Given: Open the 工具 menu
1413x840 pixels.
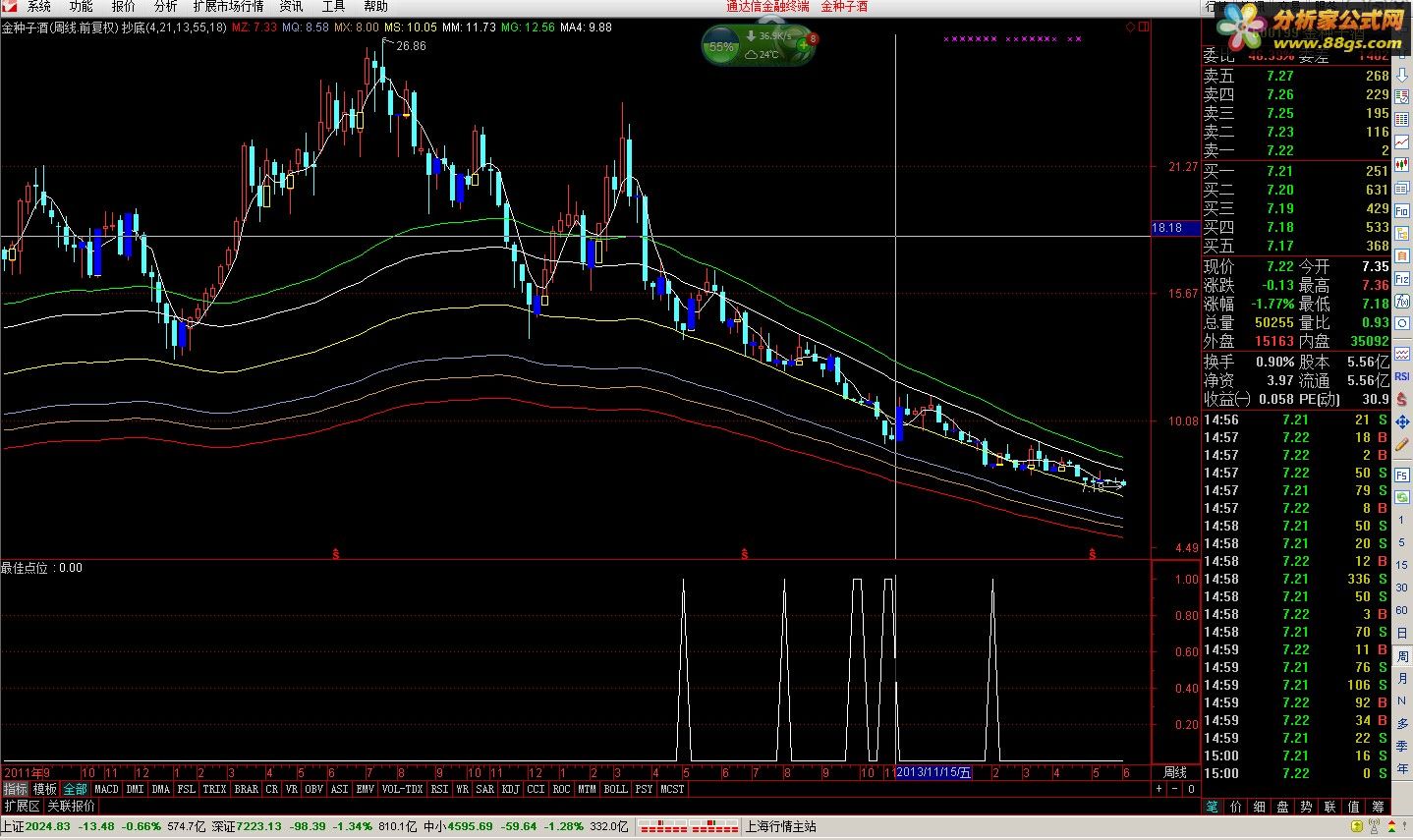Looking at the screenshot, I should (333, 6).
